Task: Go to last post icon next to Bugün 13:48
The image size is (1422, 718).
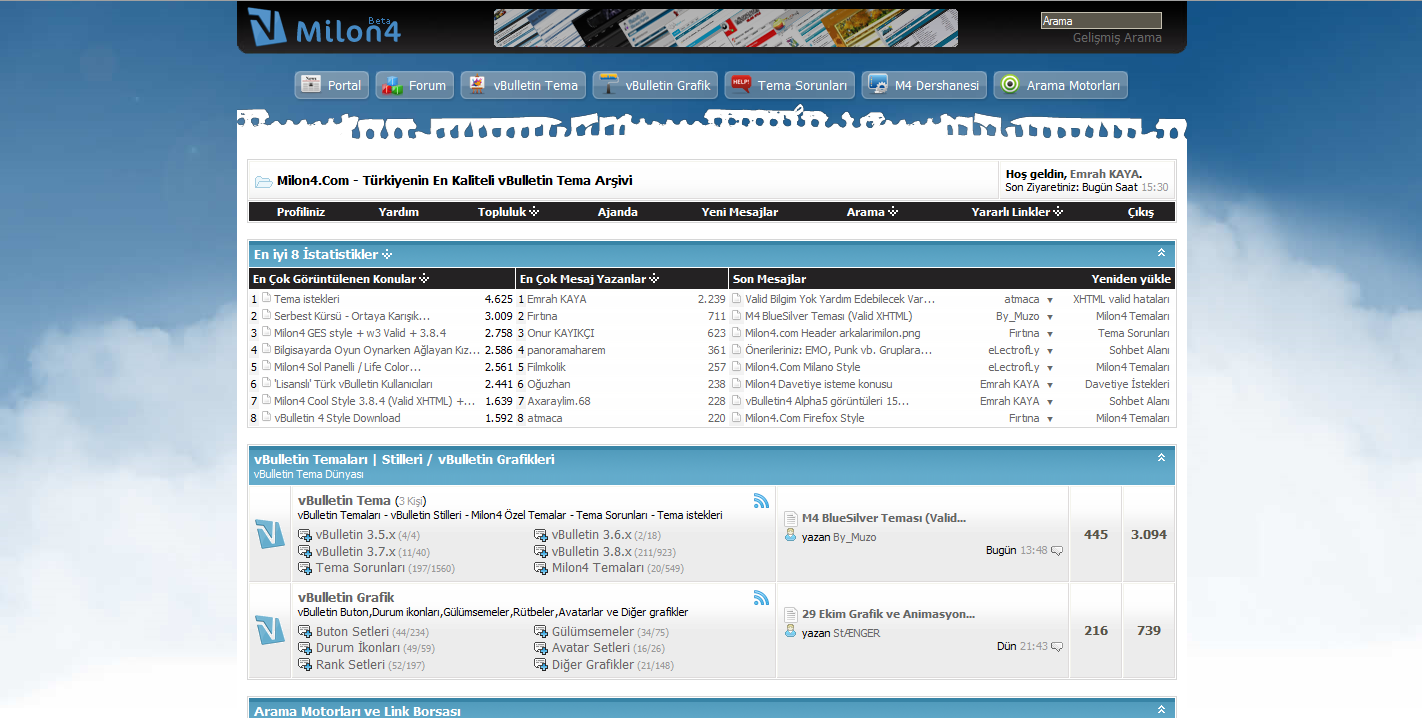Action: 1057,551
